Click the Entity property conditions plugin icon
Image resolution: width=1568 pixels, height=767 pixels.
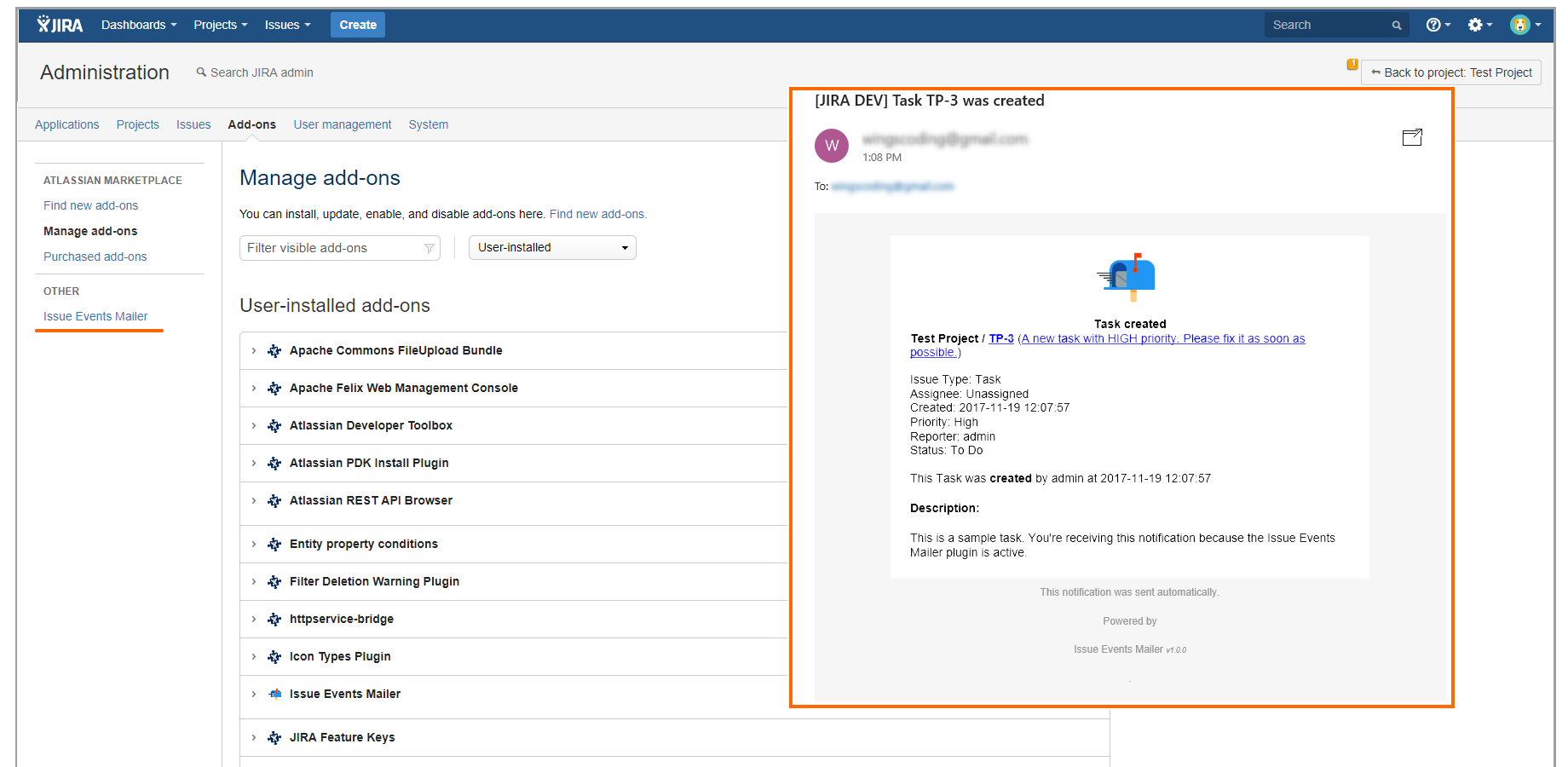[x=274, y=544]
